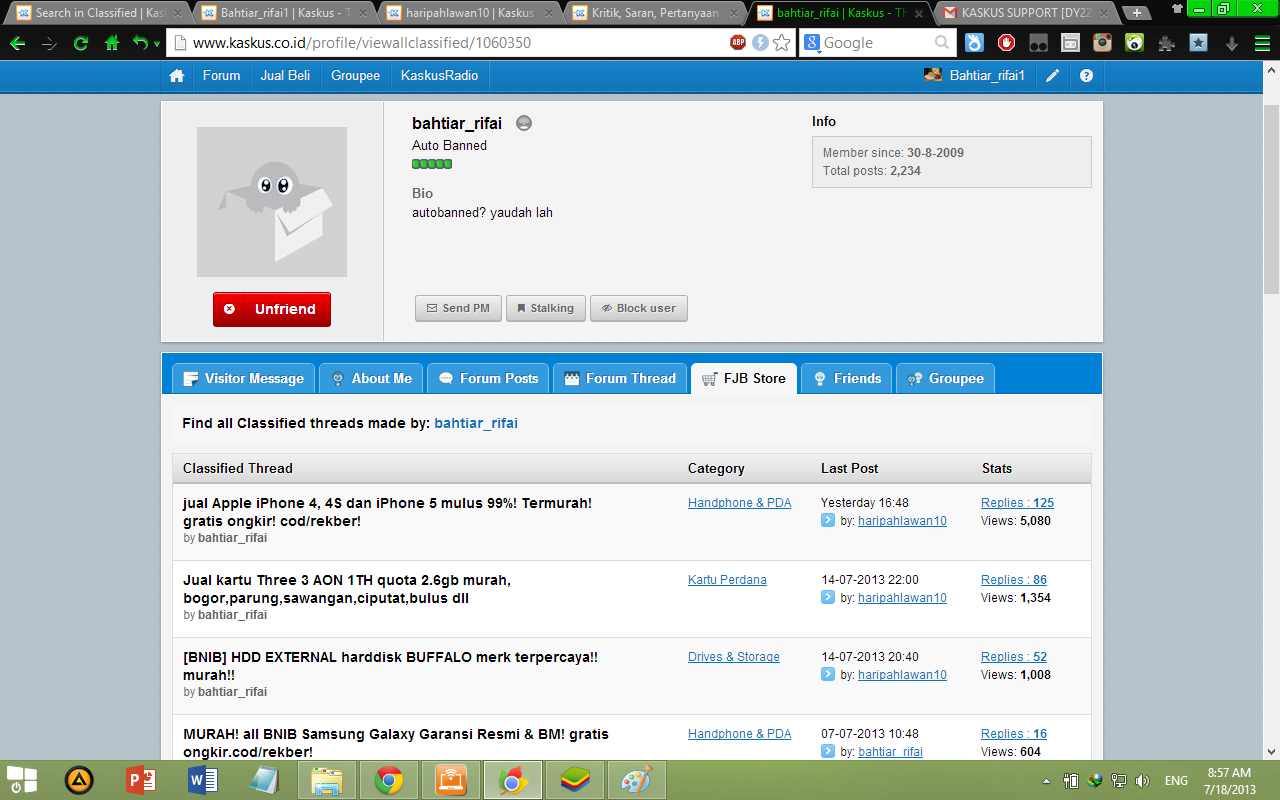Open File Explorer from the taskbar

coord(327,780)
